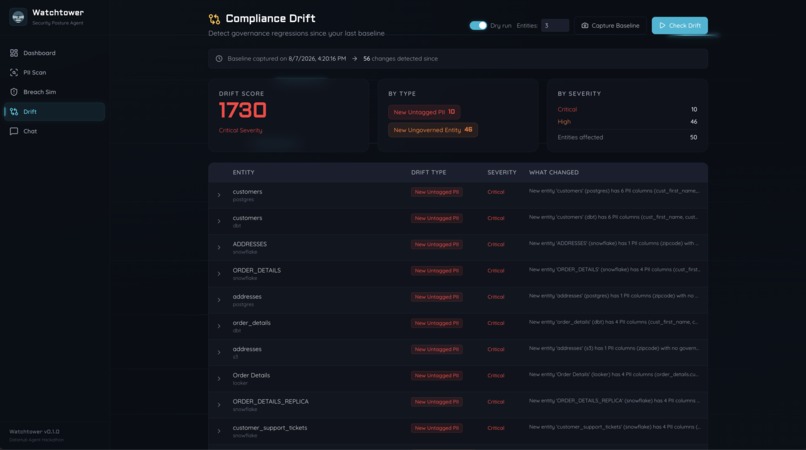Expand the customers dbt row
Screen dimensions: 806x450
coord(219,221)
